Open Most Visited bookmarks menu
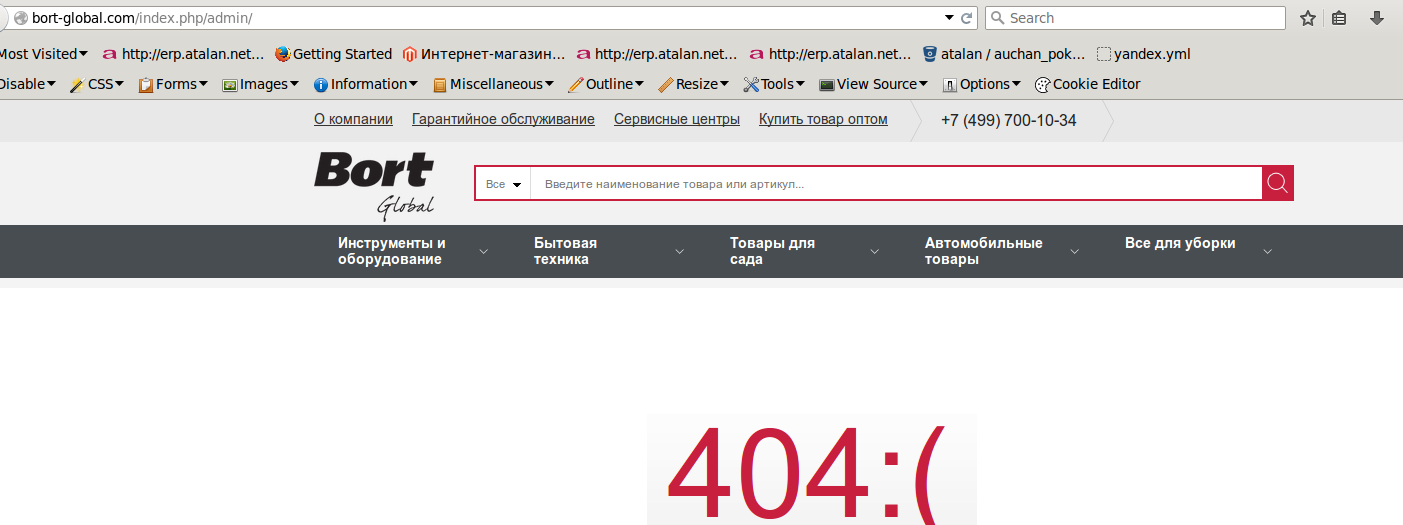 (x=43, y=54)
